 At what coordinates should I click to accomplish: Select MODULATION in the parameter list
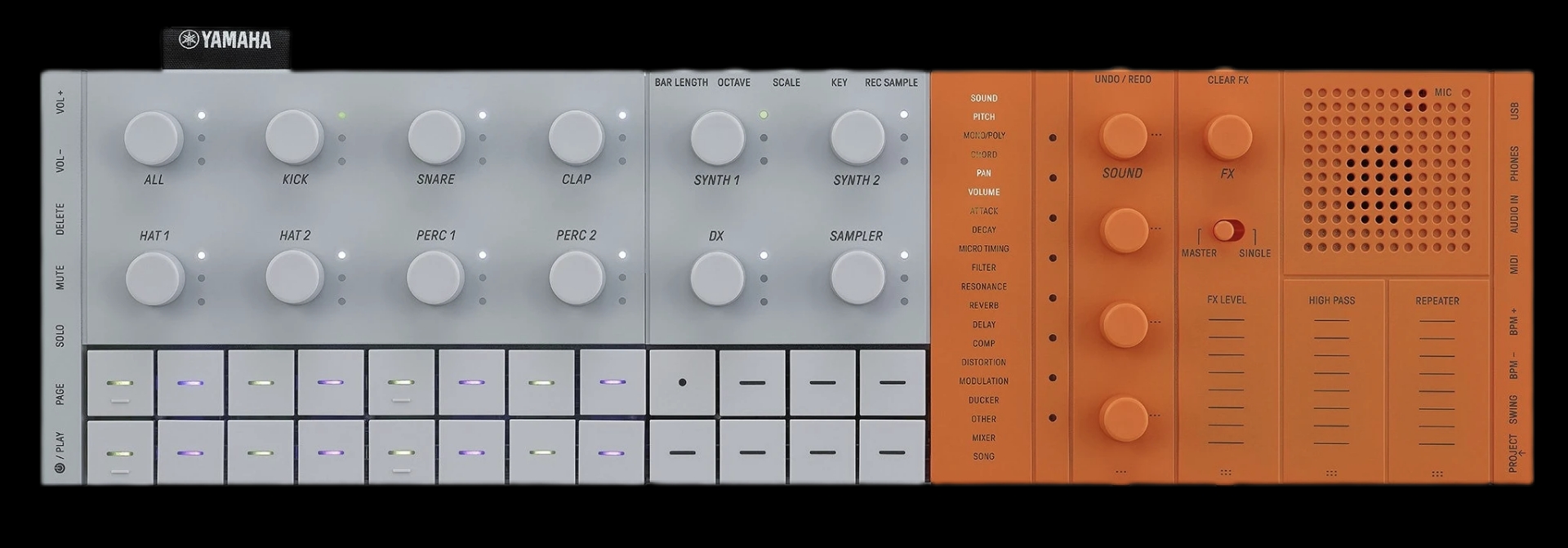[x=984, y=381]
